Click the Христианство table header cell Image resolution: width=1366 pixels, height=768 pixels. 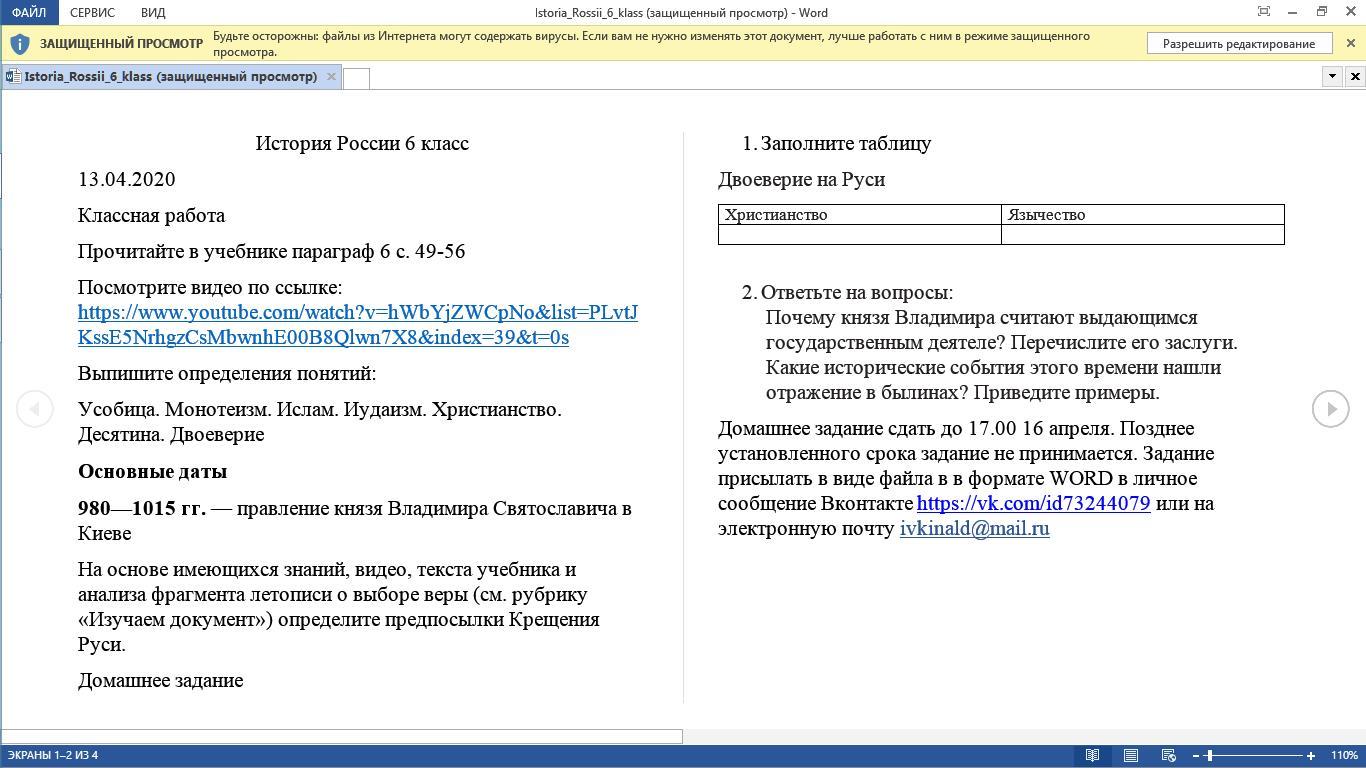(x=860, y=214)
